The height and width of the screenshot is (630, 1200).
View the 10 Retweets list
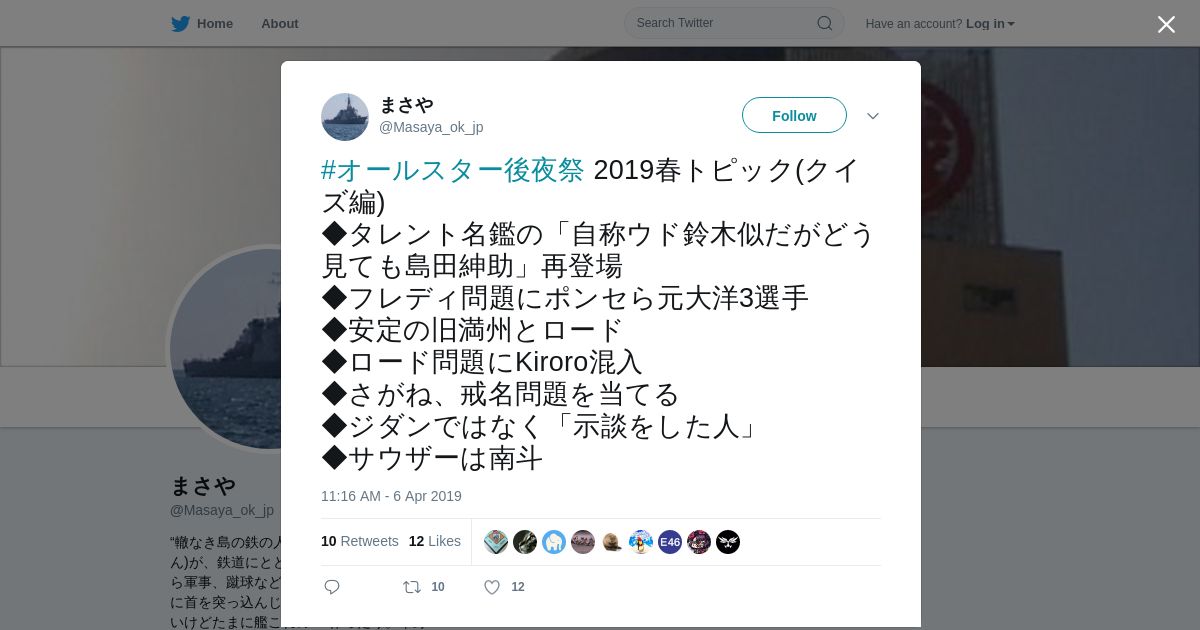360,541
